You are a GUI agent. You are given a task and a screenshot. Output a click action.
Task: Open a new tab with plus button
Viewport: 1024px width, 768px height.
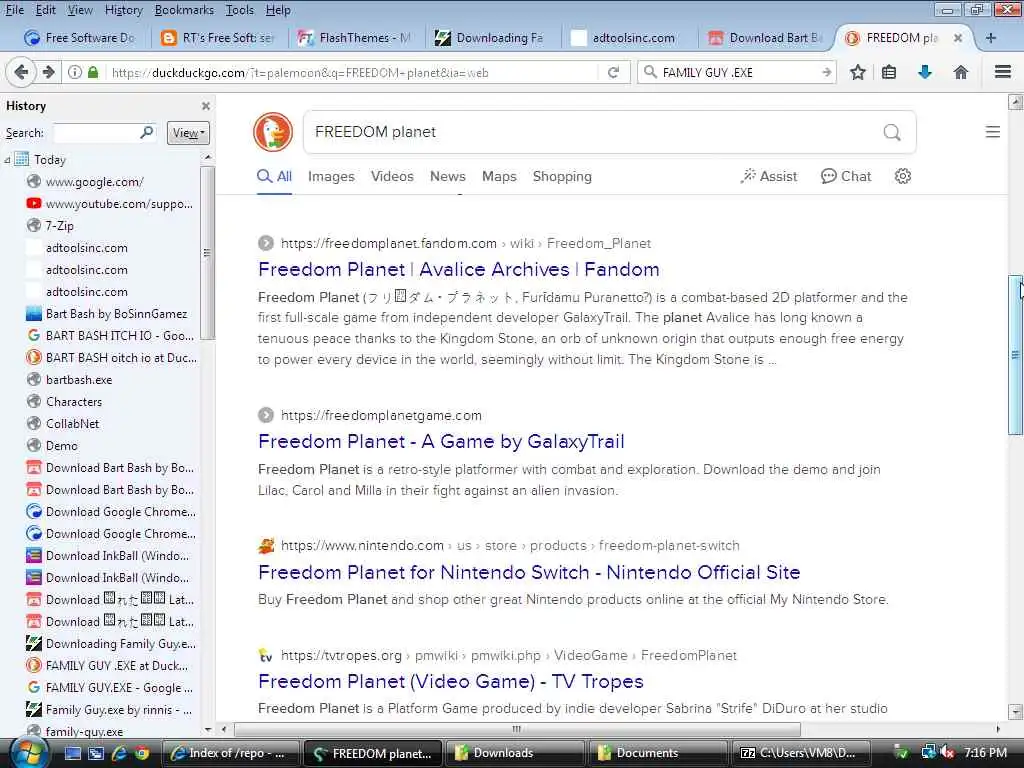[991, 38]
